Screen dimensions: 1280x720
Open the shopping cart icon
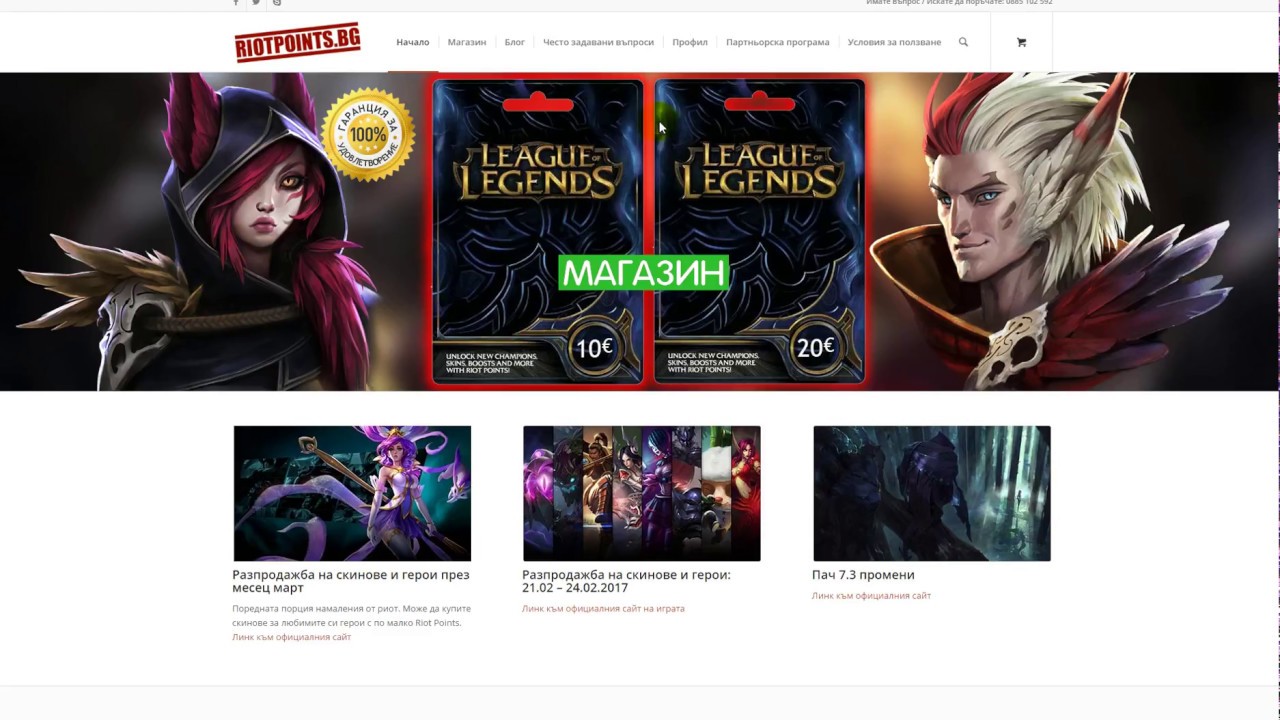tap(1021, 42)
